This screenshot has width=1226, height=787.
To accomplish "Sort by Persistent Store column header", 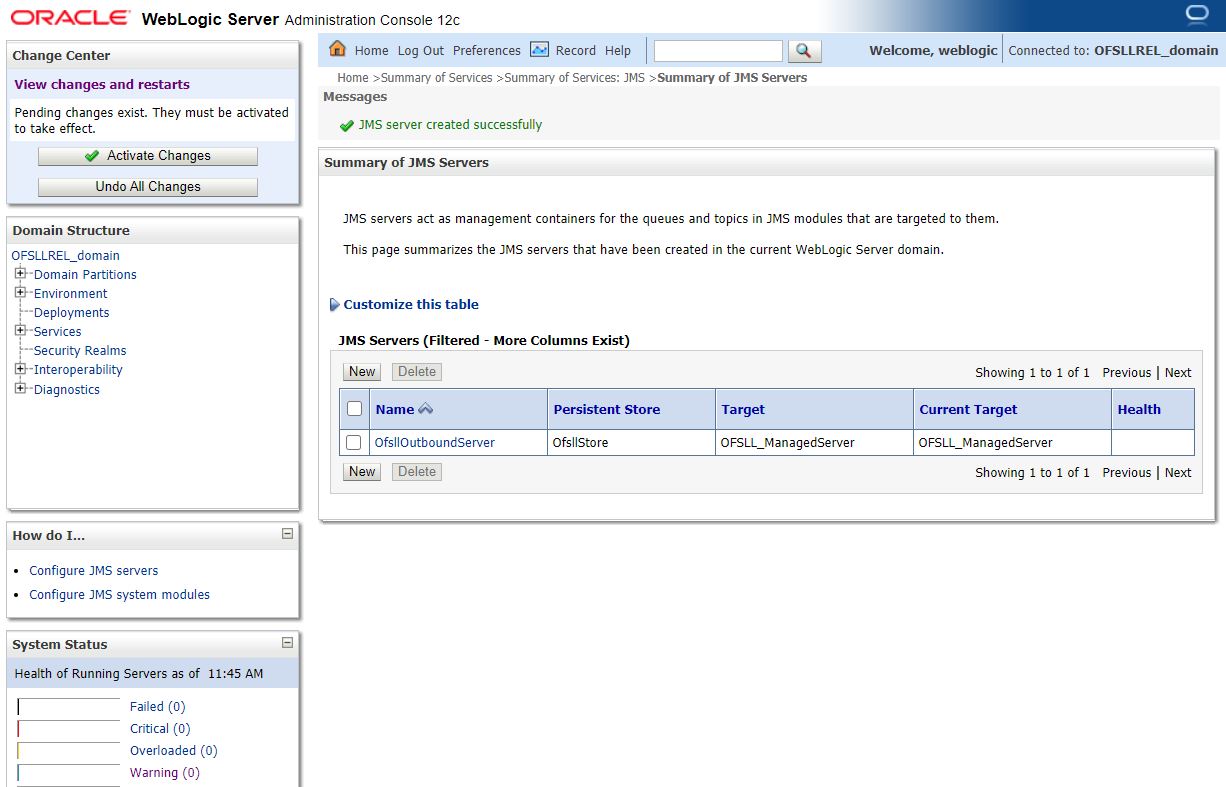I will coord(607,409).
